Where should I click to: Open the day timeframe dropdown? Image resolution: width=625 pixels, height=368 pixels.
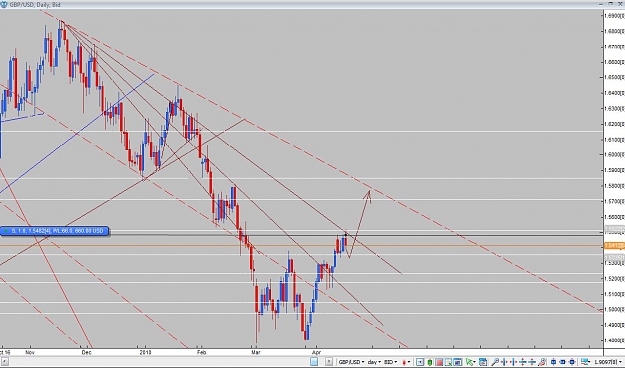click(x=374, y=362)
